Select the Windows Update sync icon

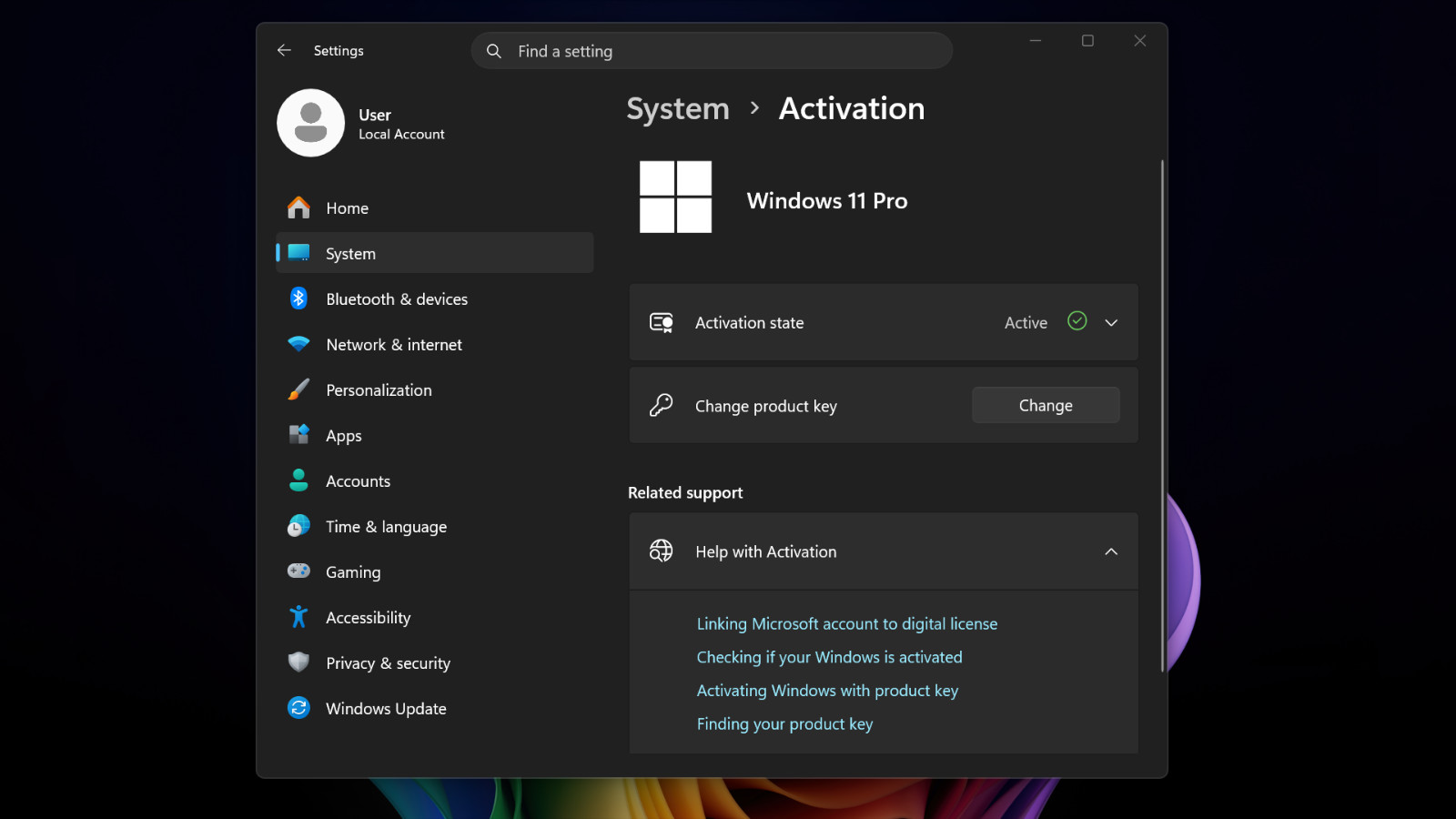(x=298, y=708)
